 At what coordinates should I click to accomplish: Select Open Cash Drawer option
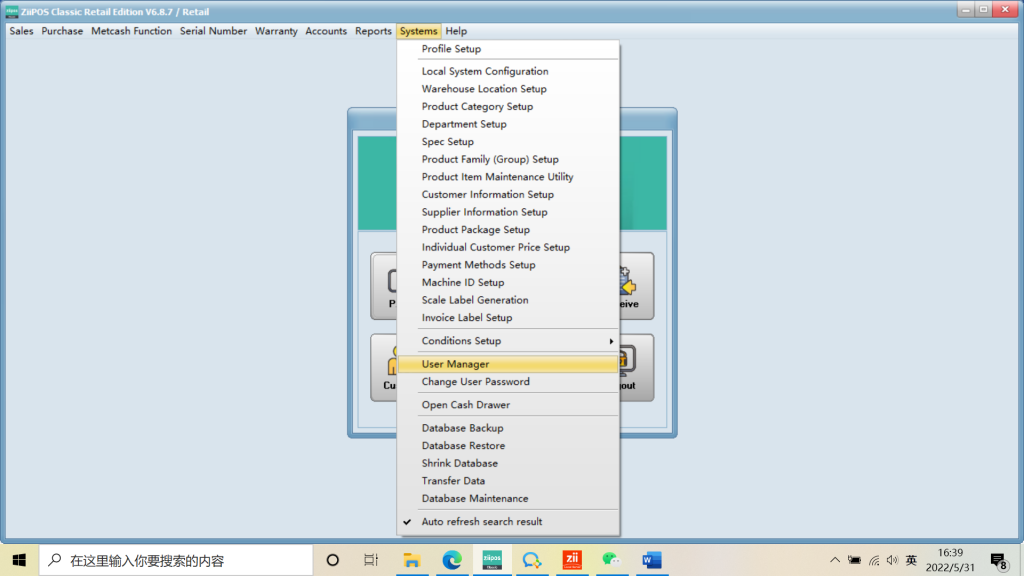pos(465,405)
